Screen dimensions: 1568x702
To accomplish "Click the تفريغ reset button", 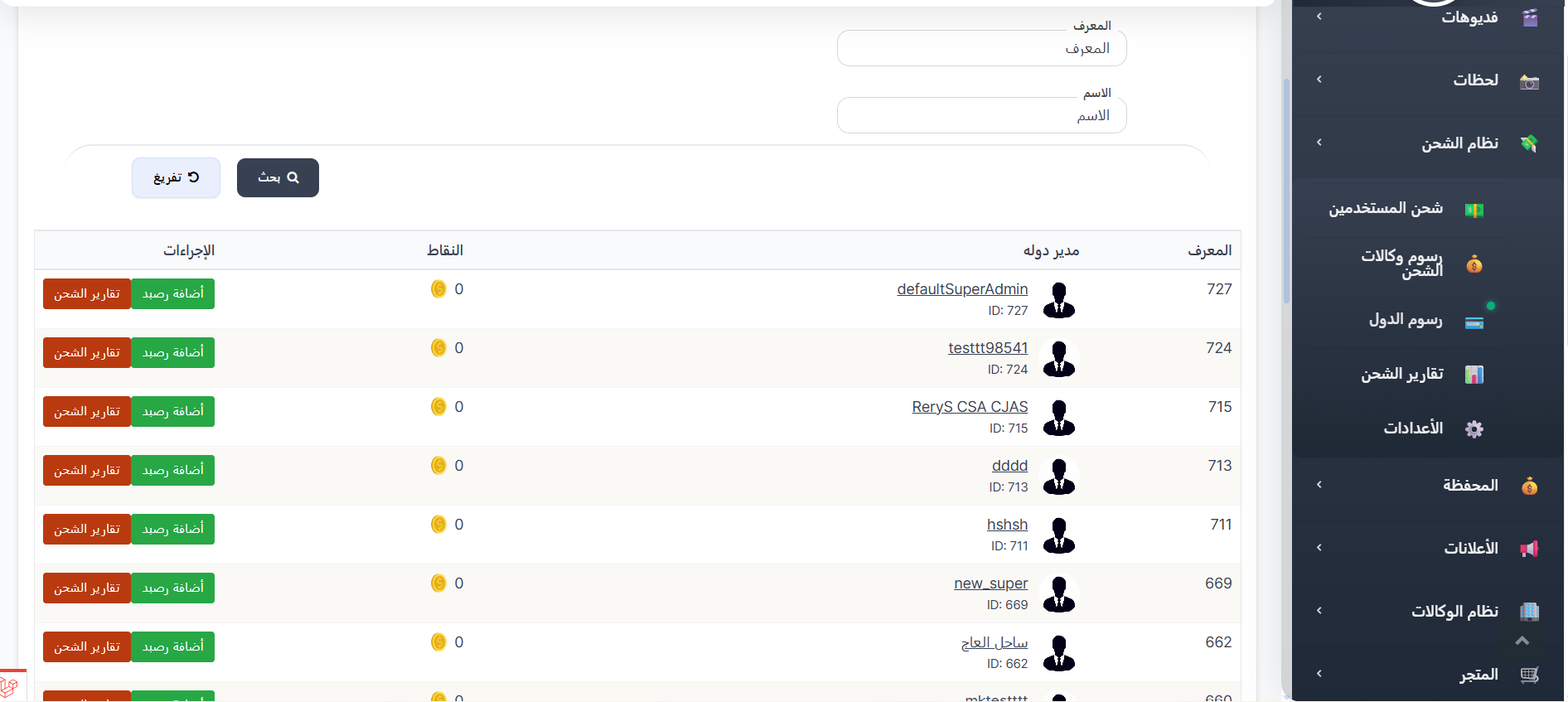I will 176,177.
